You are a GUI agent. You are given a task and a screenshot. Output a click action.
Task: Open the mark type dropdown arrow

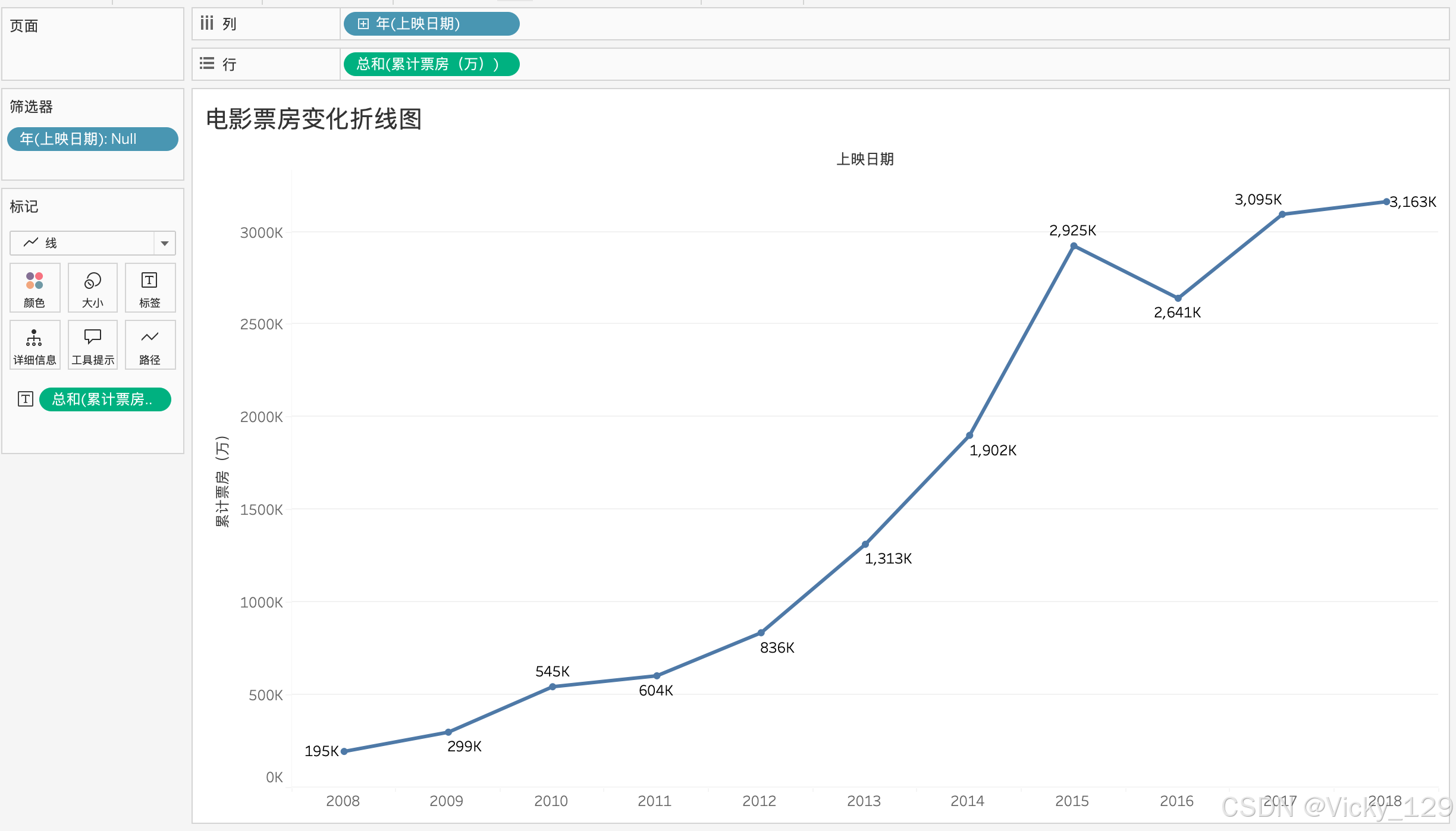165,243
